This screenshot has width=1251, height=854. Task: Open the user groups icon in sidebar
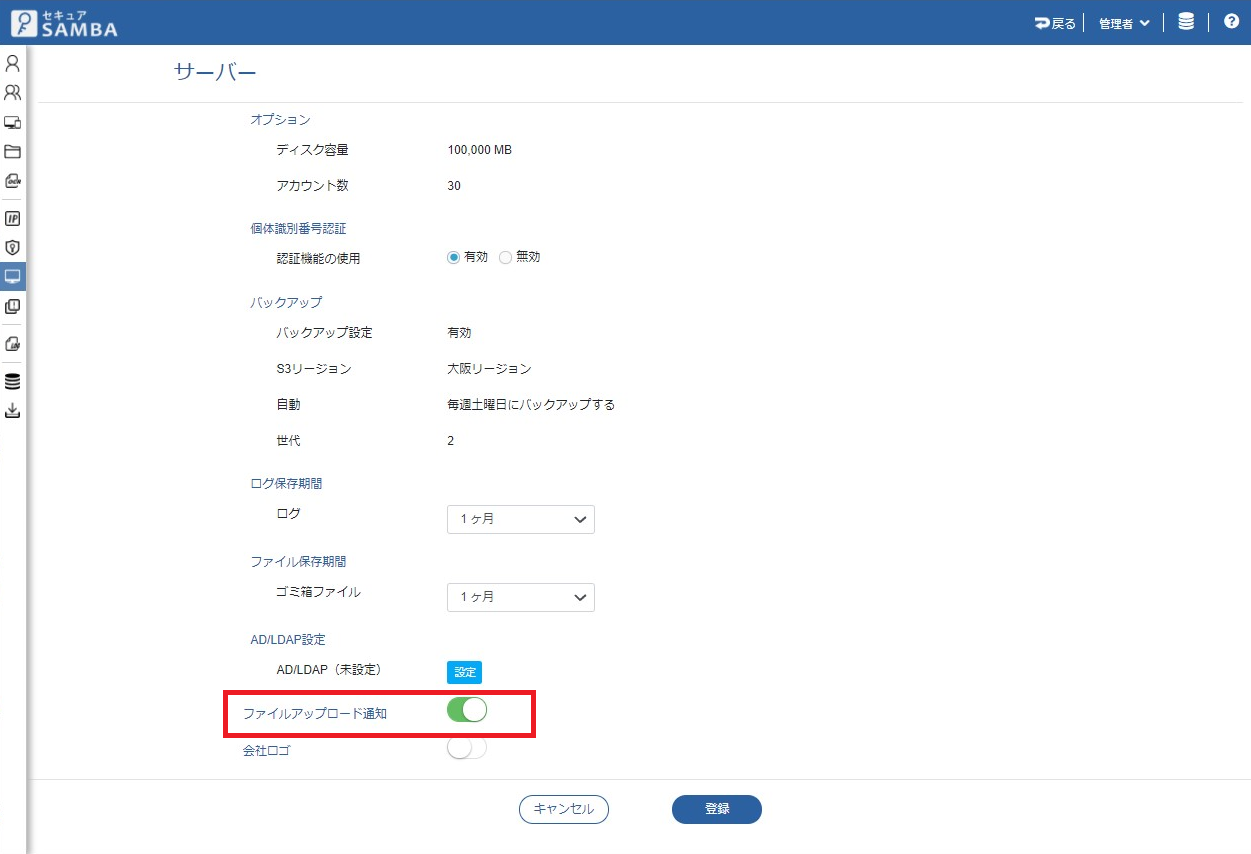[x=12, y=93]
